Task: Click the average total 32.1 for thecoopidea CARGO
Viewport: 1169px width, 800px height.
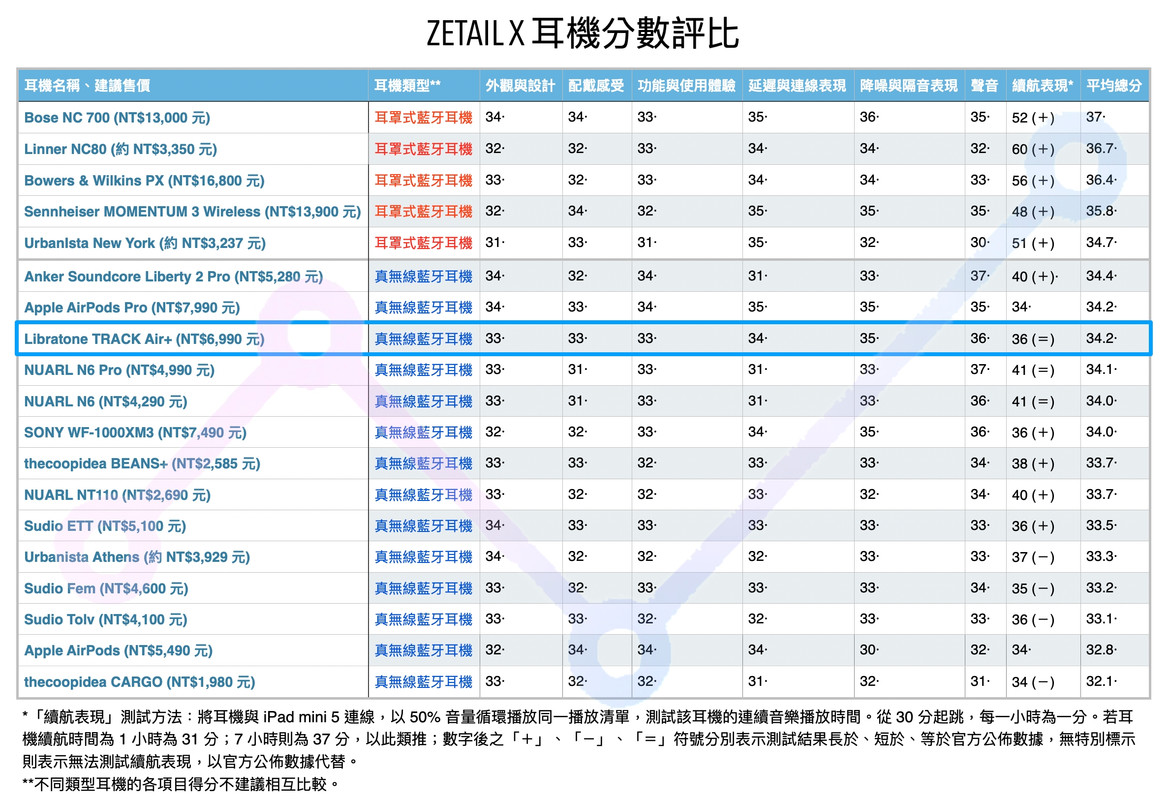Action: tap(1100, 681)
